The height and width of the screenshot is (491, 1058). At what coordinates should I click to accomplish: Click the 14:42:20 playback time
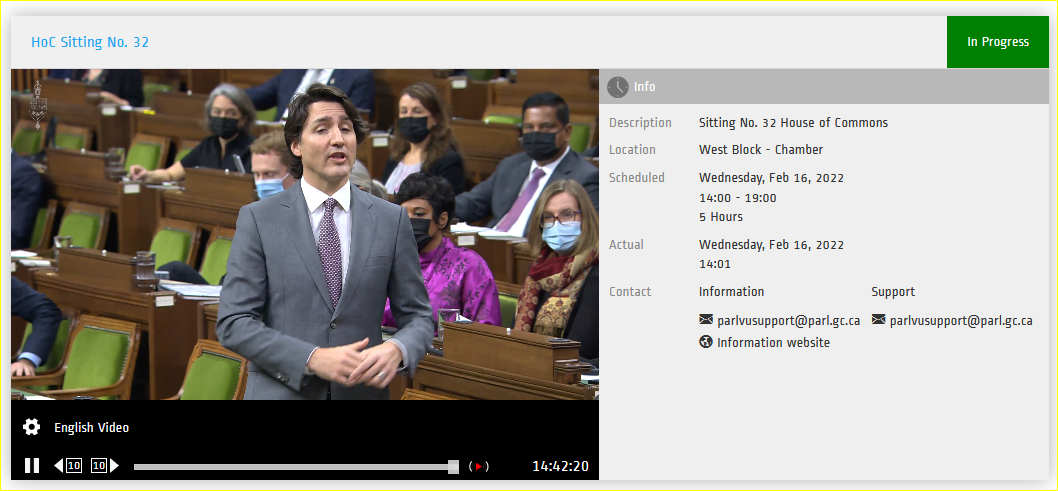(560, 466)
